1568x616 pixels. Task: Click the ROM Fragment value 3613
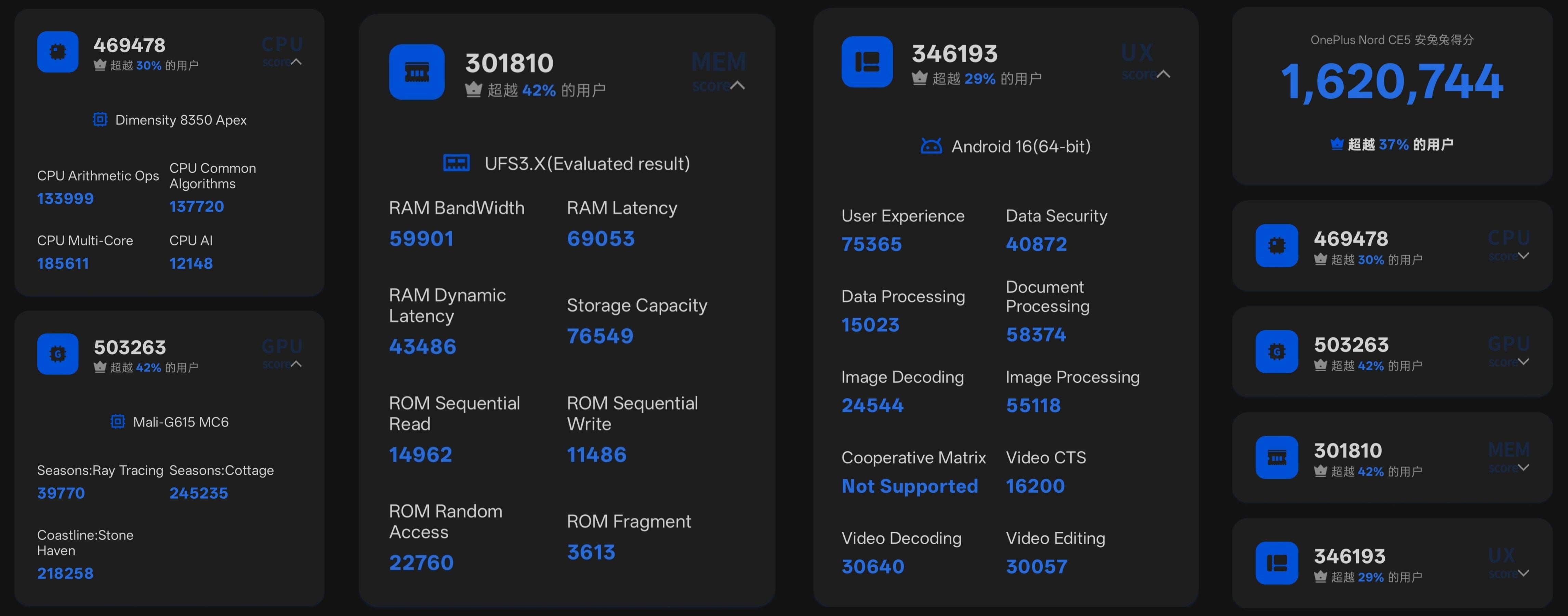[x=591, y=552]
